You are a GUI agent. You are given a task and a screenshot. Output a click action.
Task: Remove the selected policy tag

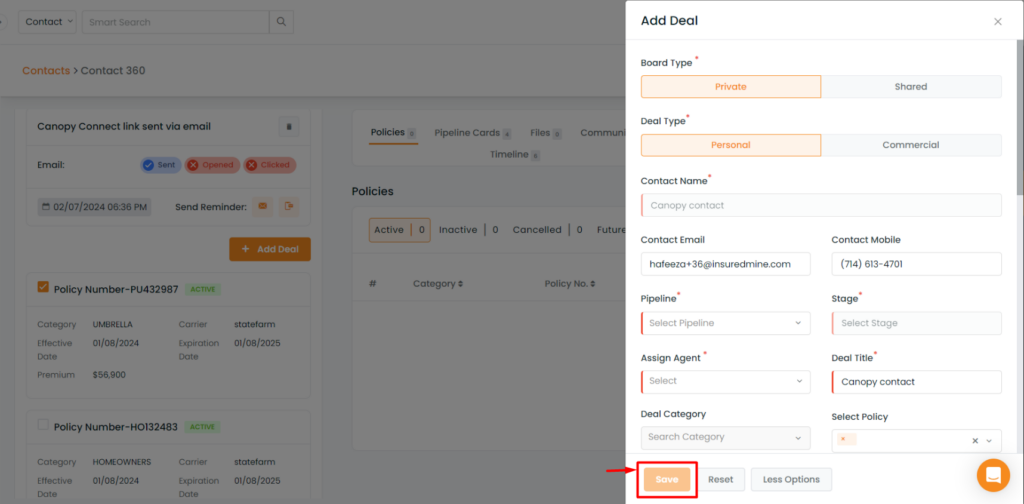tap(843, 439)
